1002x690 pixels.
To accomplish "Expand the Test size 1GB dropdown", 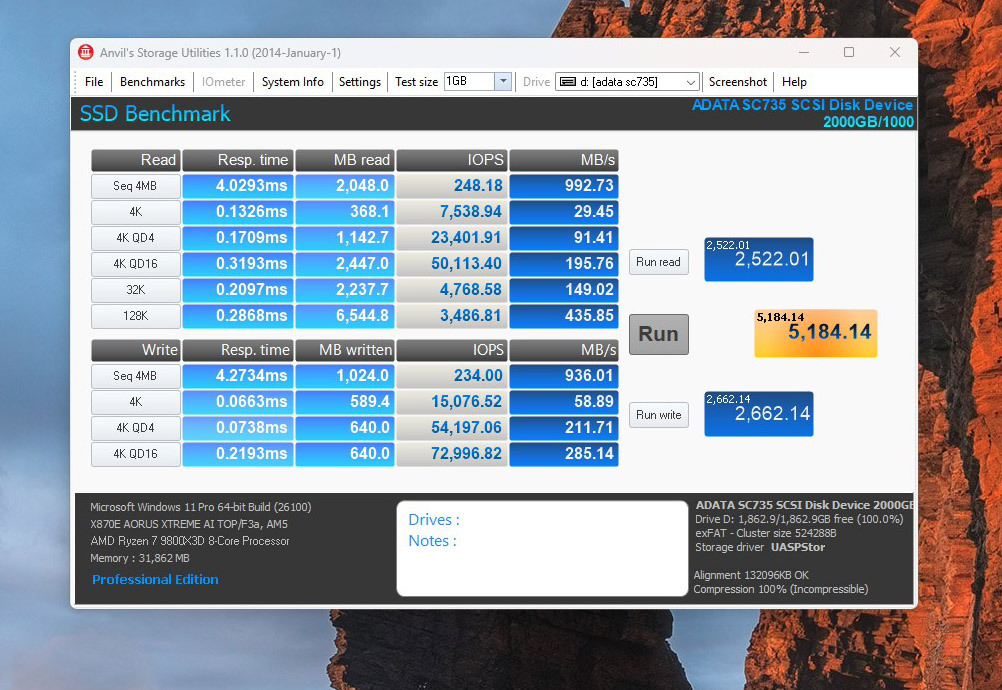I will pos(503,82).
